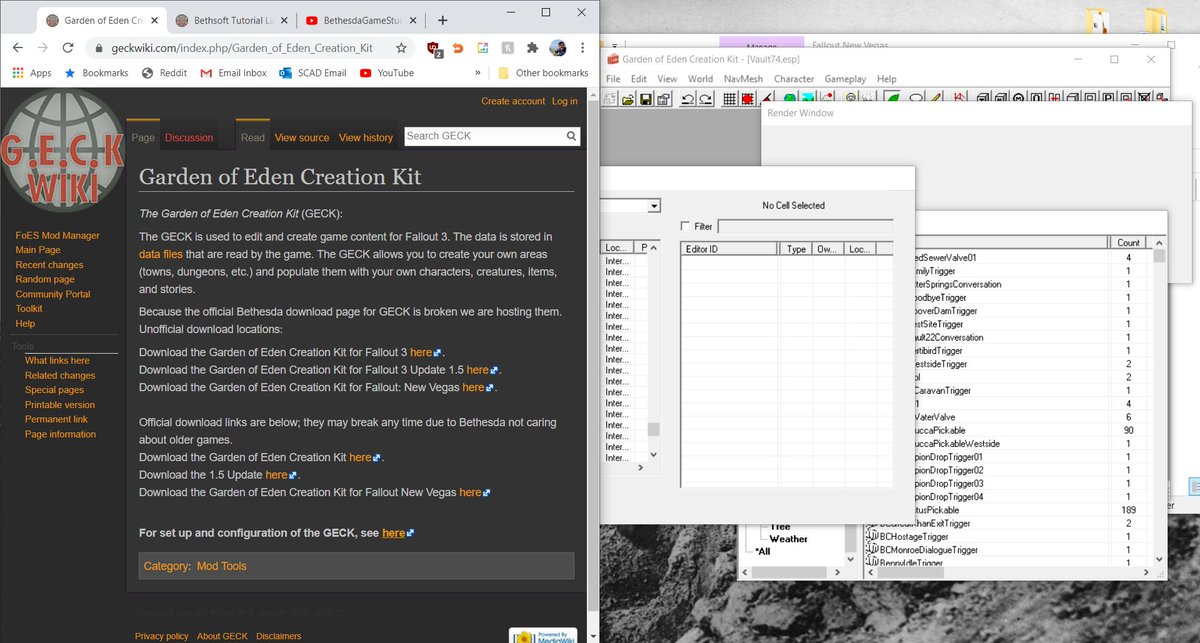This screenshot has height=643, width=1200.
Task: Select *All in Object Window tree
Action: pyautogui.click(x=764, y=551)
